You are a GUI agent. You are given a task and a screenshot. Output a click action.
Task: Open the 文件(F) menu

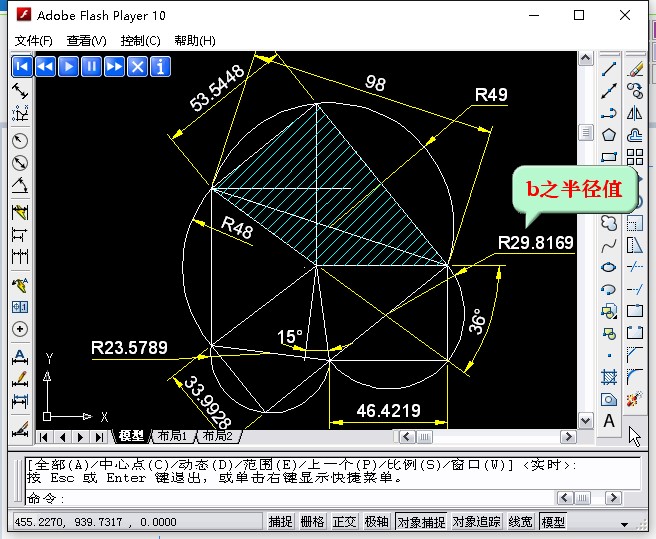click(x=33, y=41)
